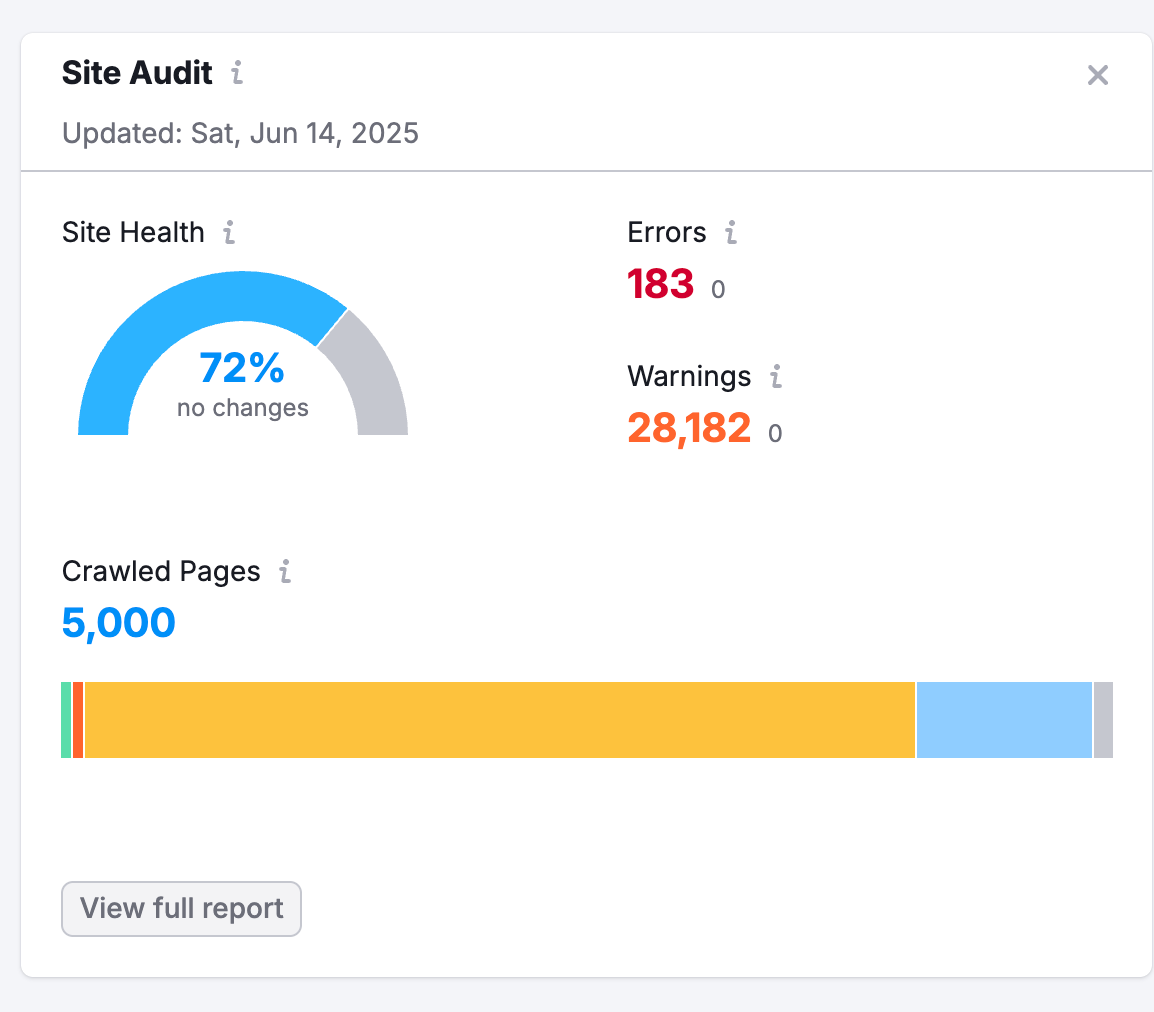Click the Warnings info icon
1154x1012 pixels.
pos(776,376)
